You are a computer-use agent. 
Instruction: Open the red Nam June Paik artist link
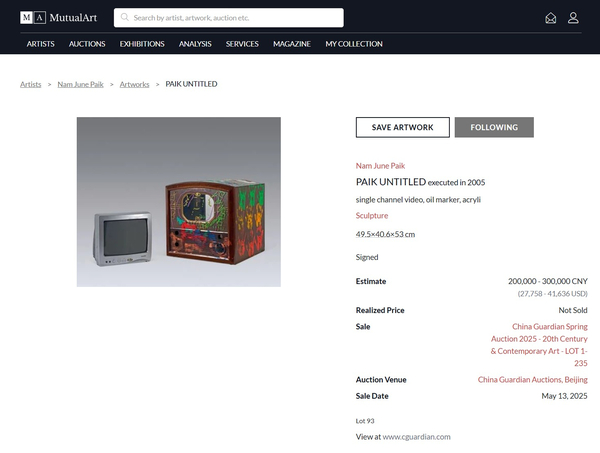pos(380,166)
